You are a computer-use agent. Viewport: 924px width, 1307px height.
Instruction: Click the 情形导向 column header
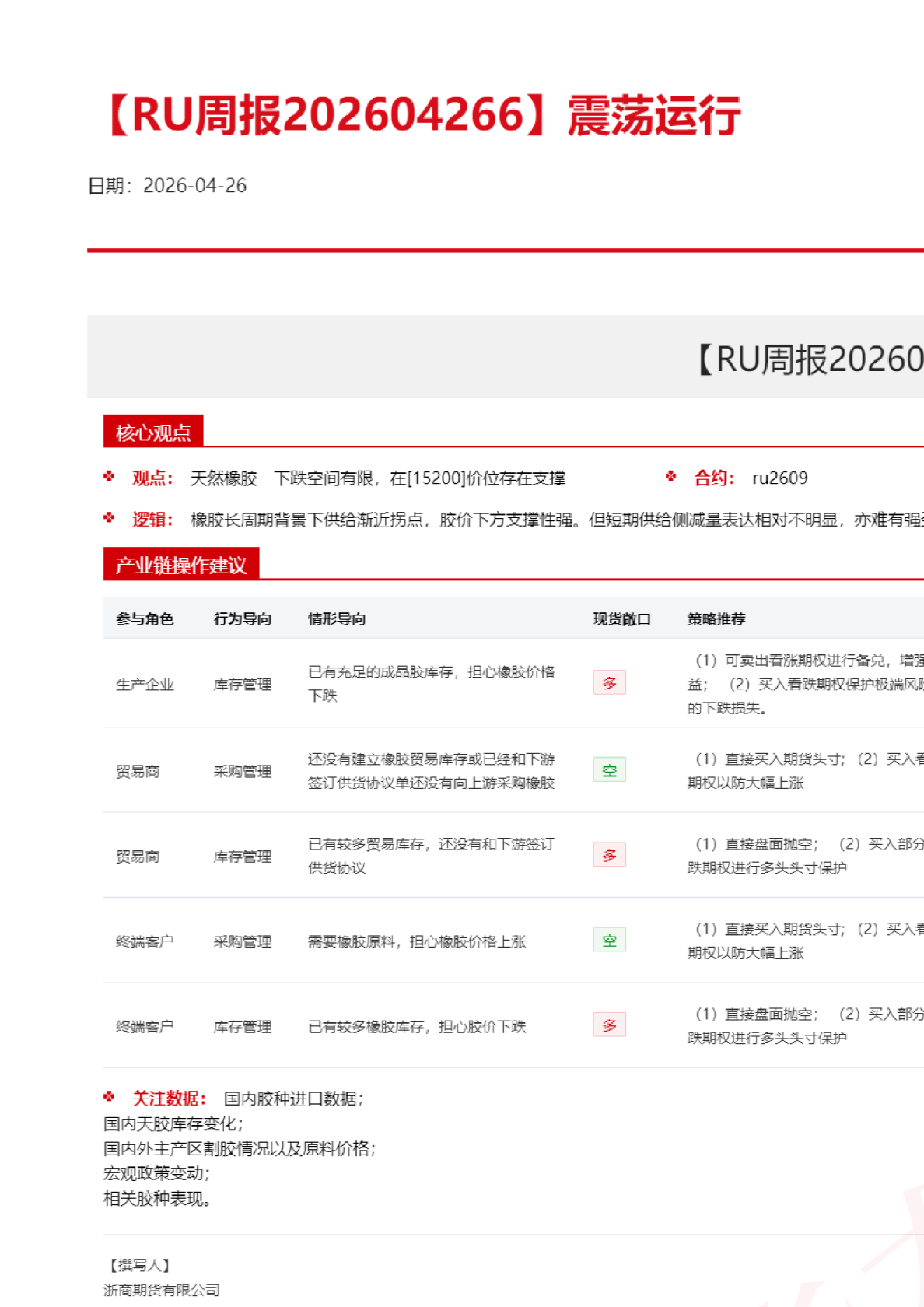coord(337,618)
